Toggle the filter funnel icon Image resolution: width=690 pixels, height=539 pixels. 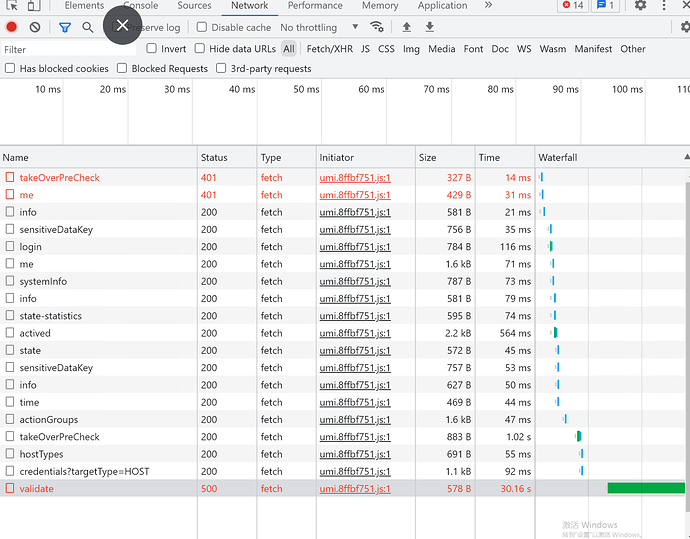click(x=65, y=27)
